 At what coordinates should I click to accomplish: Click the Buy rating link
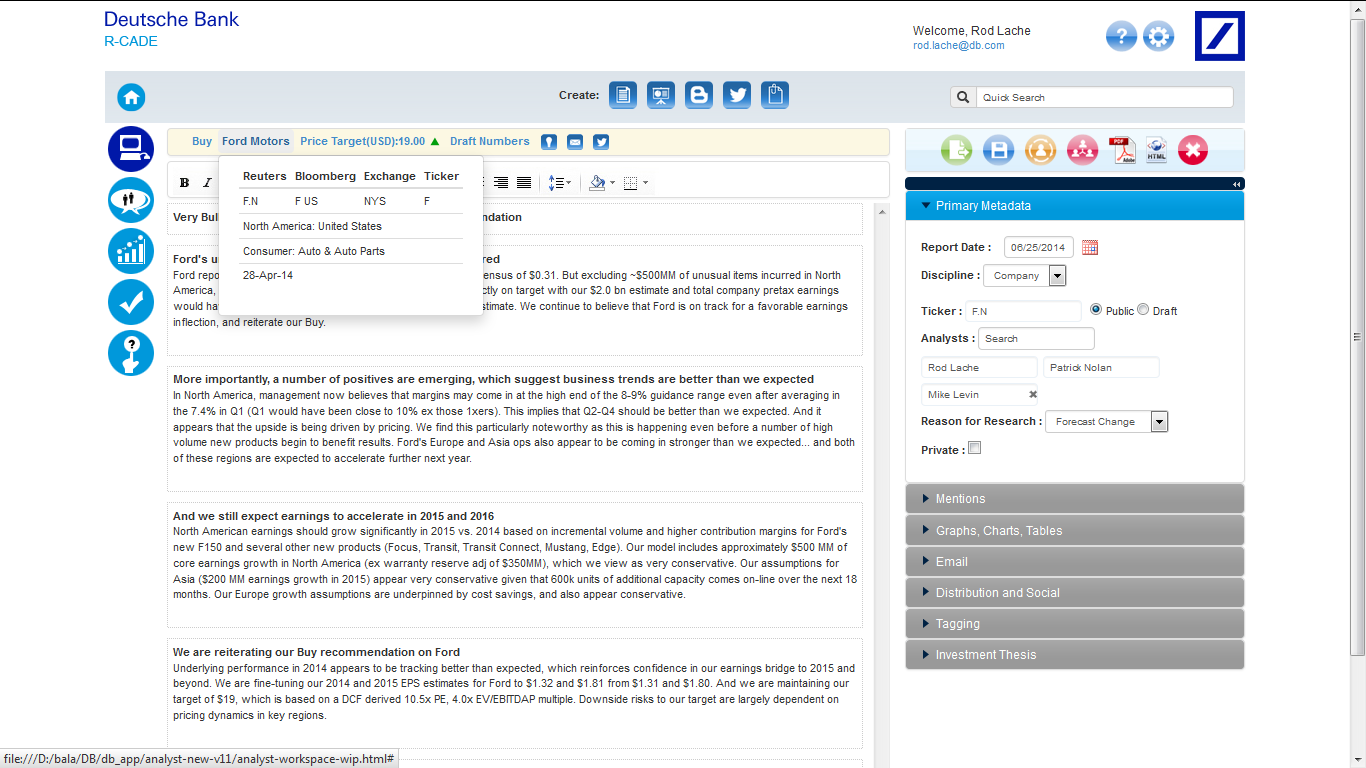(x=202, y=141)
